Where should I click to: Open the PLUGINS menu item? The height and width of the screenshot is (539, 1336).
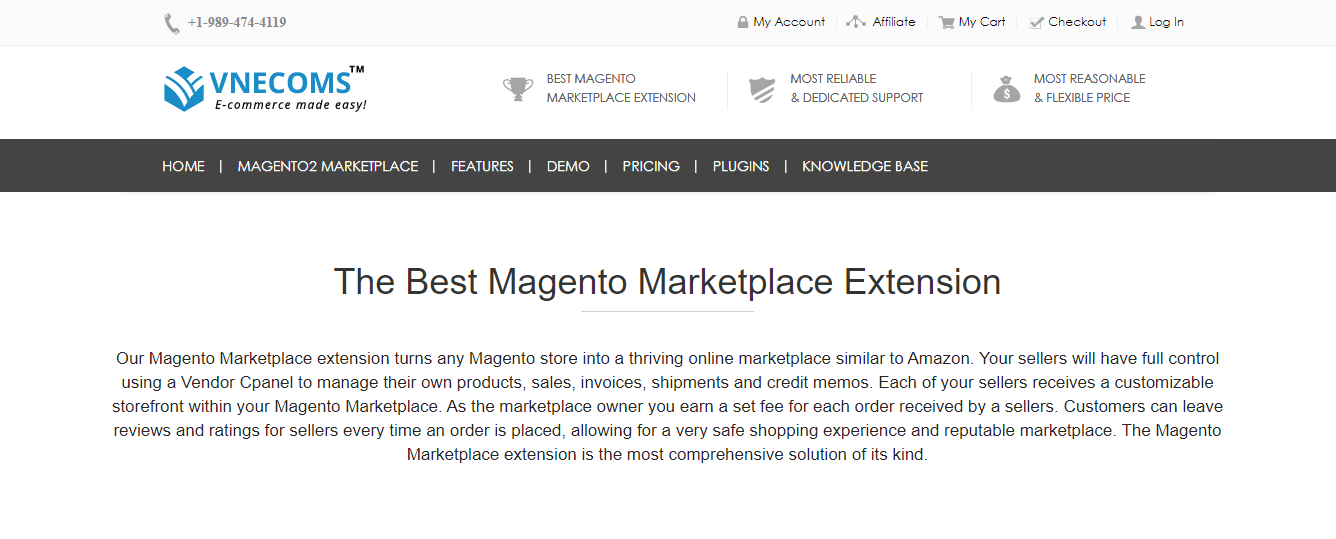click(x=741, y=166)
